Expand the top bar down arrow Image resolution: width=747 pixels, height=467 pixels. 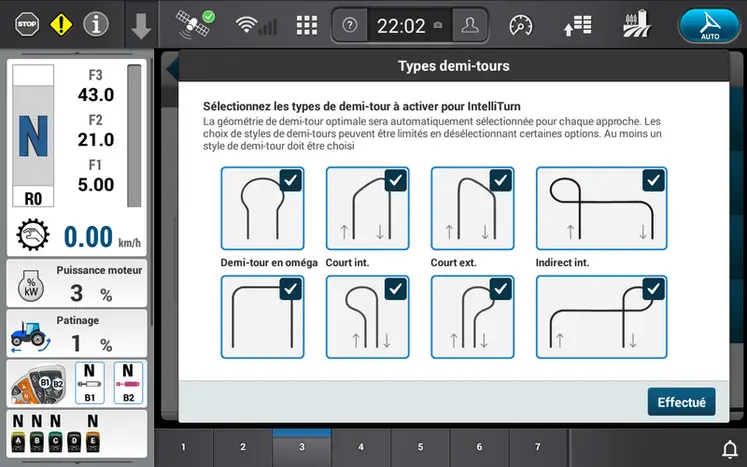(141, 26)
